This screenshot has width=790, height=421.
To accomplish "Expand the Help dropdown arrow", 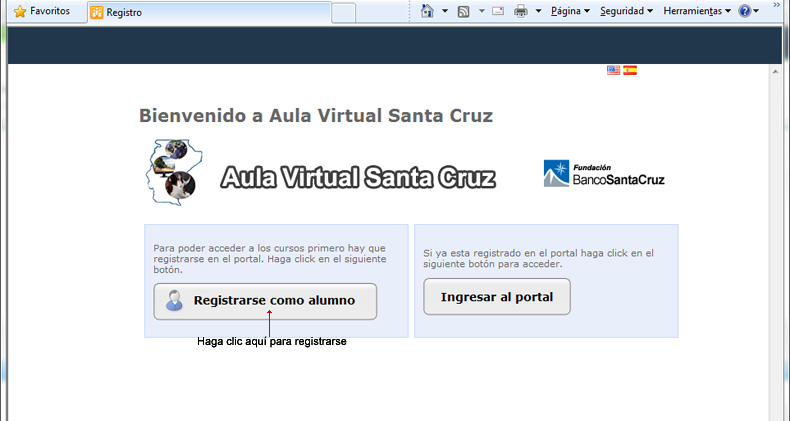I will coord(756,11).
